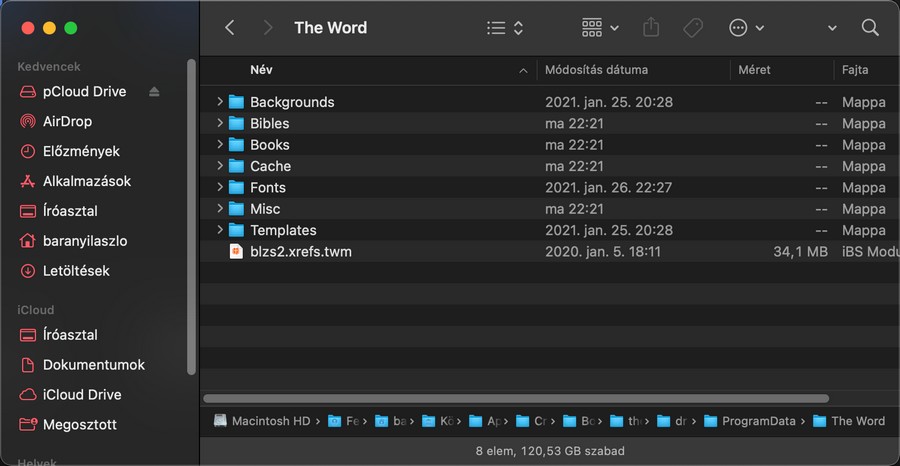Image resolution: width=900 pixels, height=466 pixels.
Task: Expand the Fonts folder
Action: 220,187
